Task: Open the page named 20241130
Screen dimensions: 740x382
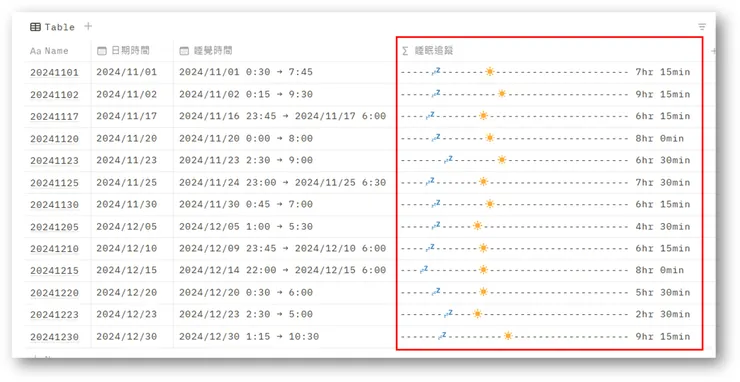Action: [x=54, y=205]
